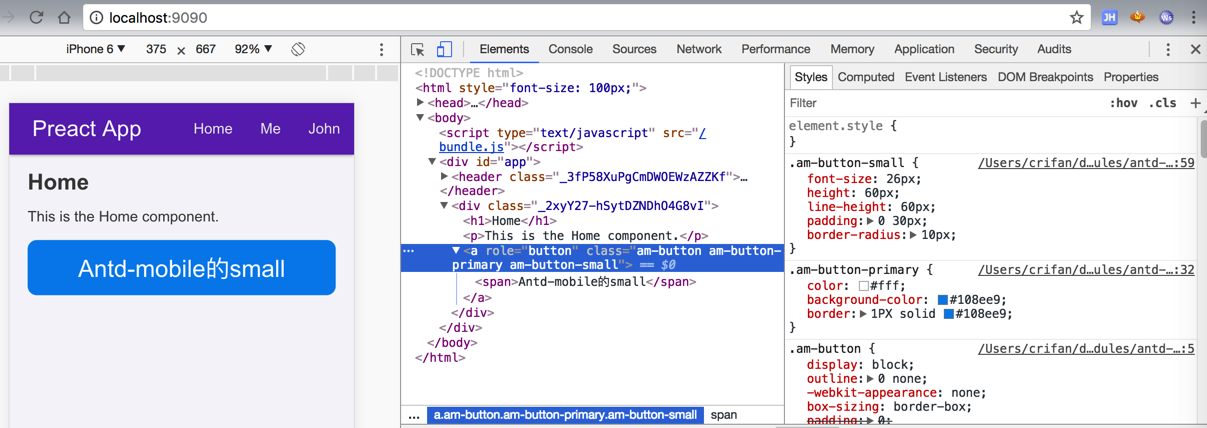The image size is (1207, 428).
Task: Activate the inspect element picker
Action: coord(418,49)
